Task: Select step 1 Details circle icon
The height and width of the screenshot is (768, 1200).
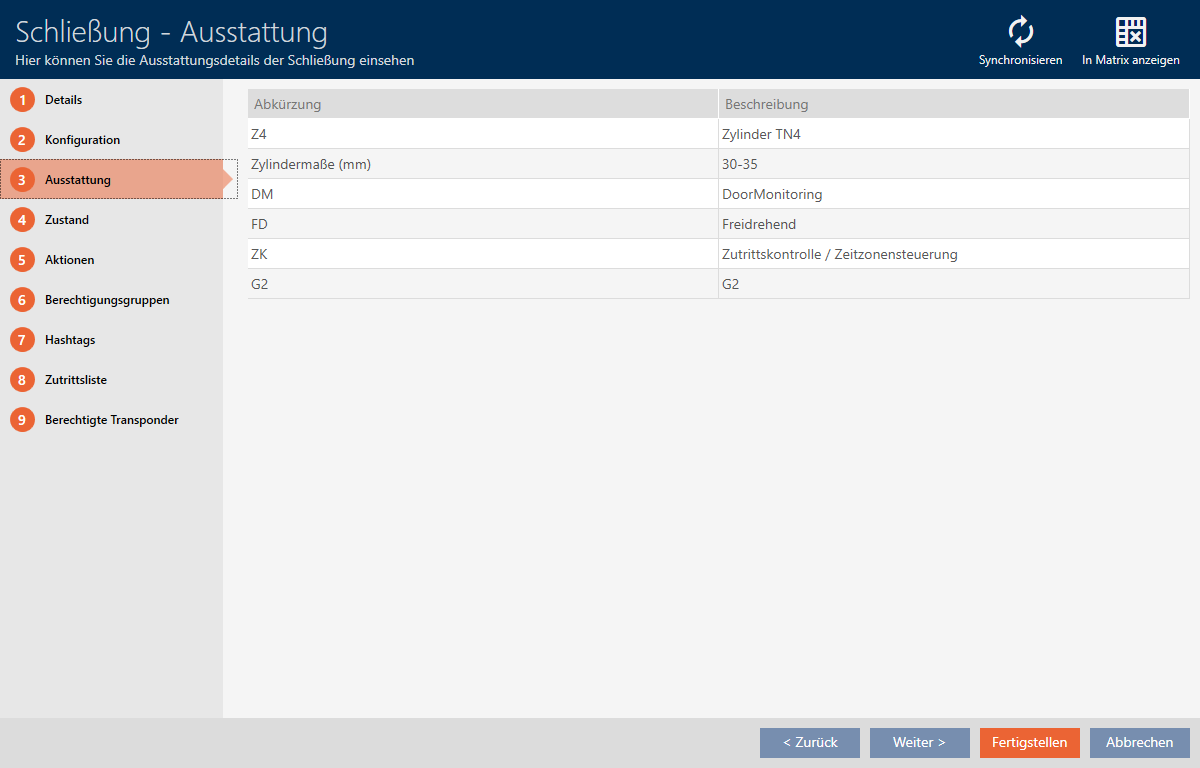Action: point(22,100)
